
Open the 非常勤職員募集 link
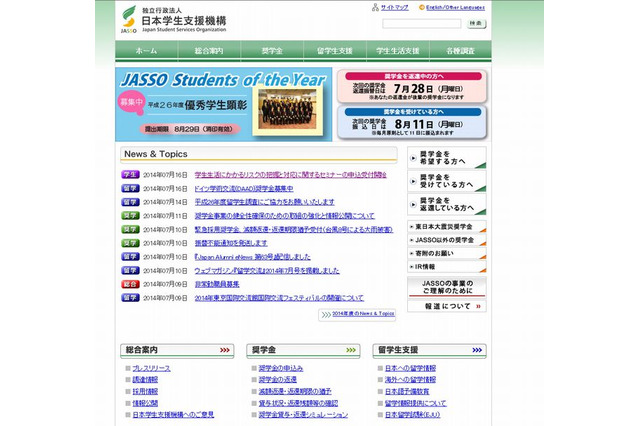pos(217,284)
